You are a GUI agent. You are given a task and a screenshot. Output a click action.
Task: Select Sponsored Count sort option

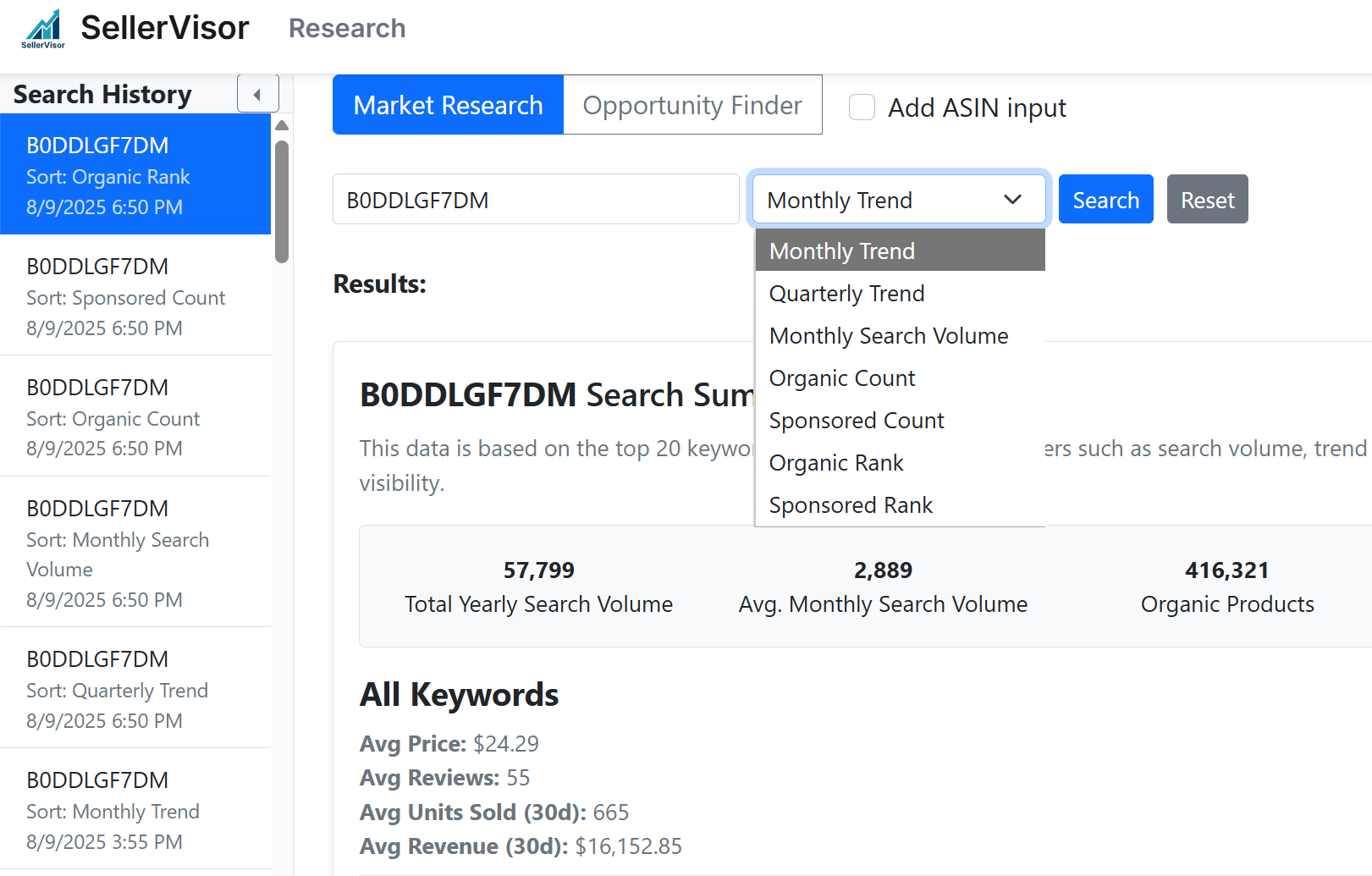click(x=856, y=421)
